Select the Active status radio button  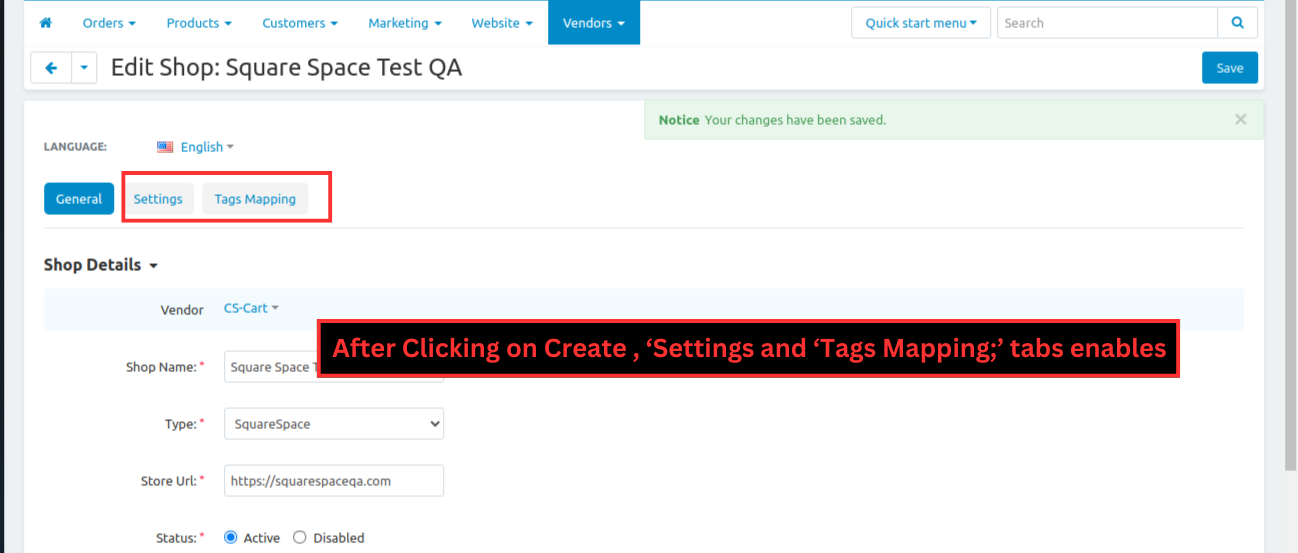pos(231,538)
